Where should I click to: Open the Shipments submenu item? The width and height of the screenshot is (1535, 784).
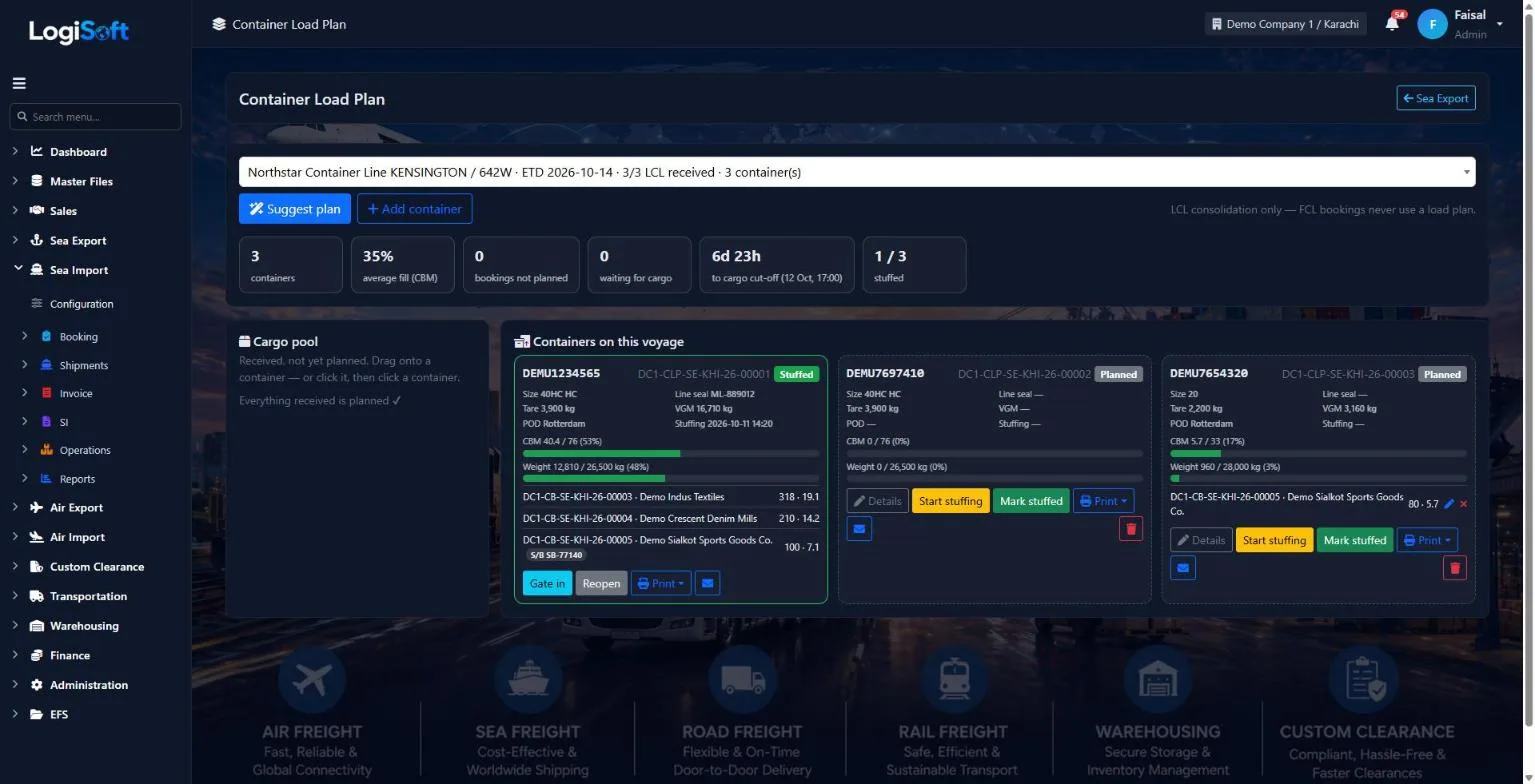(83, 366)
